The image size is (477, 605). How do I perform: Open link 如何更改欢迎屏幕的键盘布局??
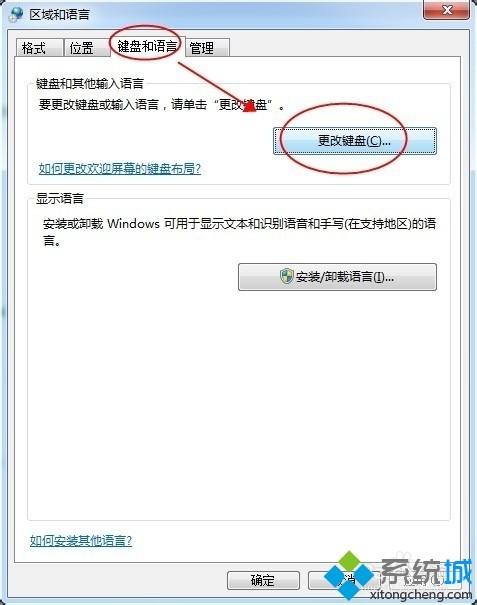click(x=120, y=169)
